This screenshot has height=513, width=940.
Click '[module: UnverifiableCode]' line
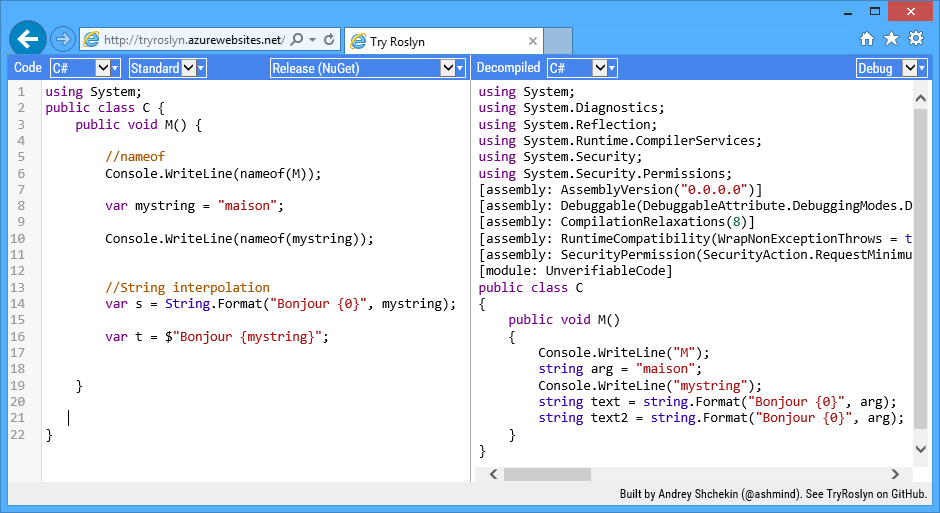point(576,271)
